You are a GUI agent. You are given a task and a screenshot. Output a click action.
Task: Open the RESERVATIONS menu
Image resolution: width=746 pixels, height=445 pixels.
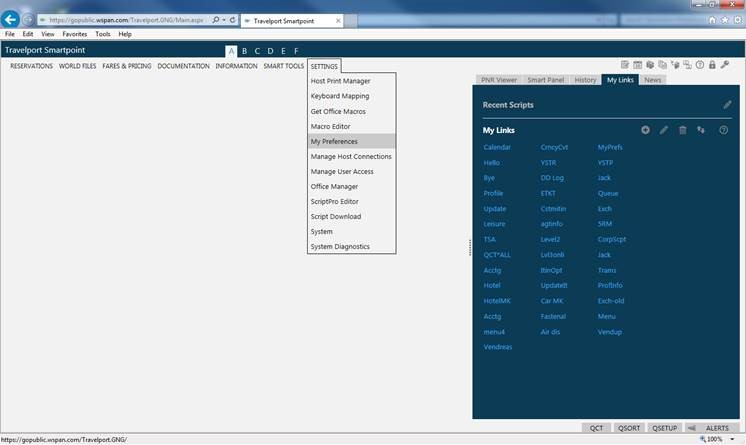pos(31,66)
